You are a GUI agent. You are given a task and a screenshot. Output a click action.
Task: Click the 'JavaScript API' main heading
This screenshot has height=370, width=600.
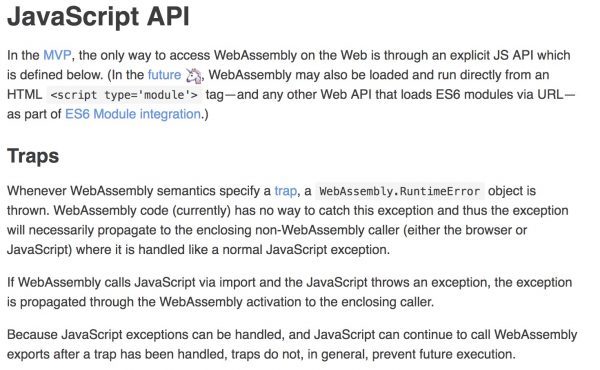tap(98, 16)
